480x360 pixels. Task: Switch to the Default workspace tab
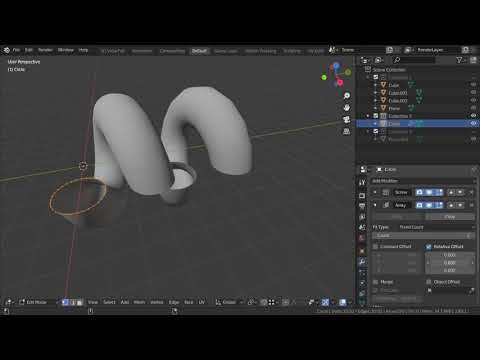coord(199,51)
